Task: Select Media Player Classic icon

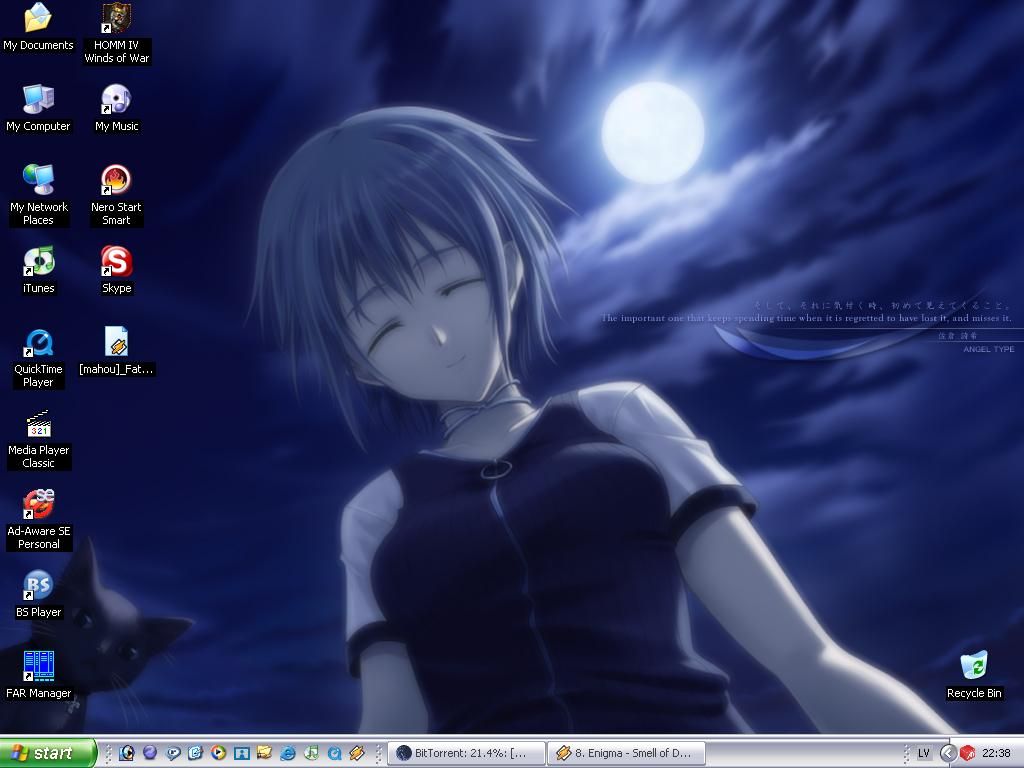Action: coord(38,424)
